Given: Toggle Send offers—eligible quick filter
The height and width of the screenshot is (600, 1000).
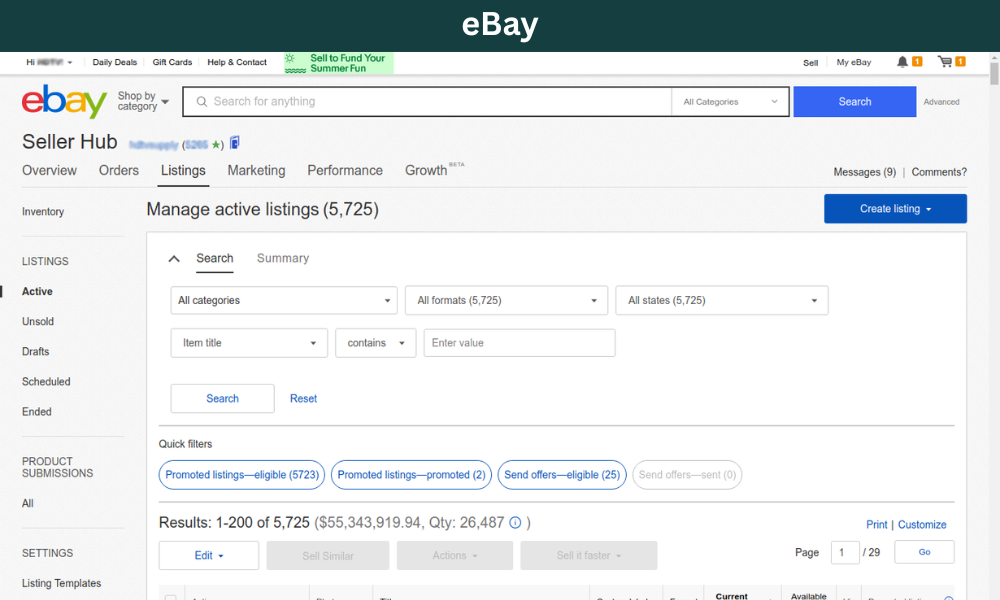Looking at the screenshot, I should tap(562, 475).
